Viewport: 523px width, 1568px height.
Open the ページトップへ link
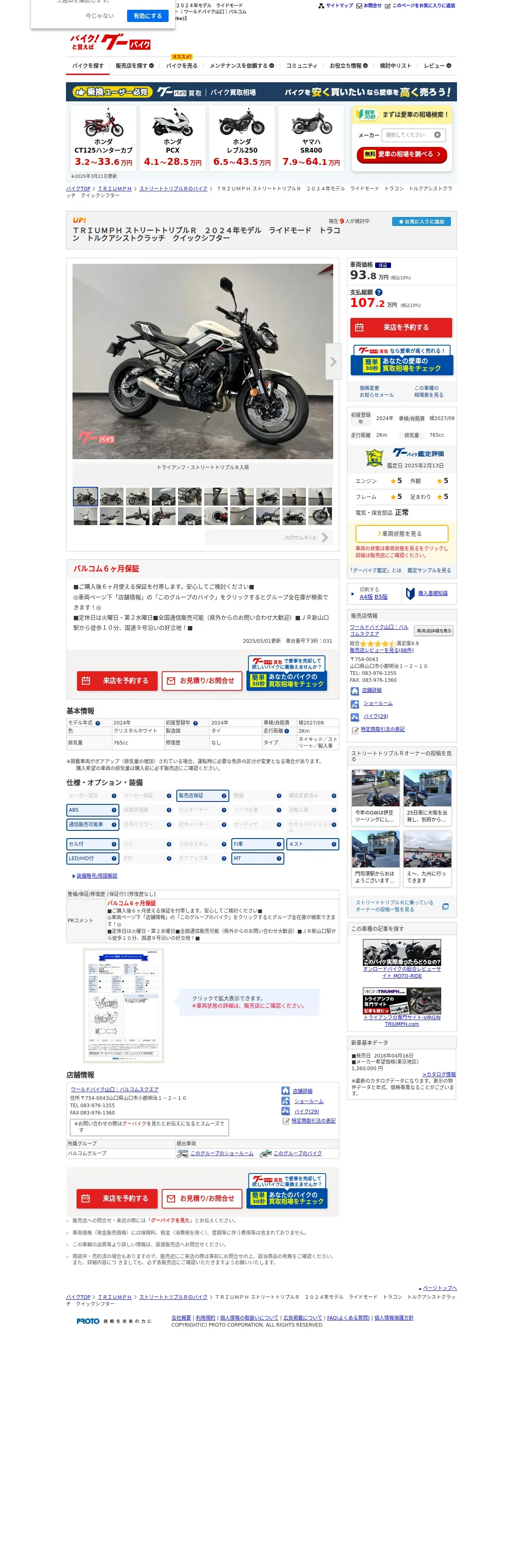click(439, 1288)
